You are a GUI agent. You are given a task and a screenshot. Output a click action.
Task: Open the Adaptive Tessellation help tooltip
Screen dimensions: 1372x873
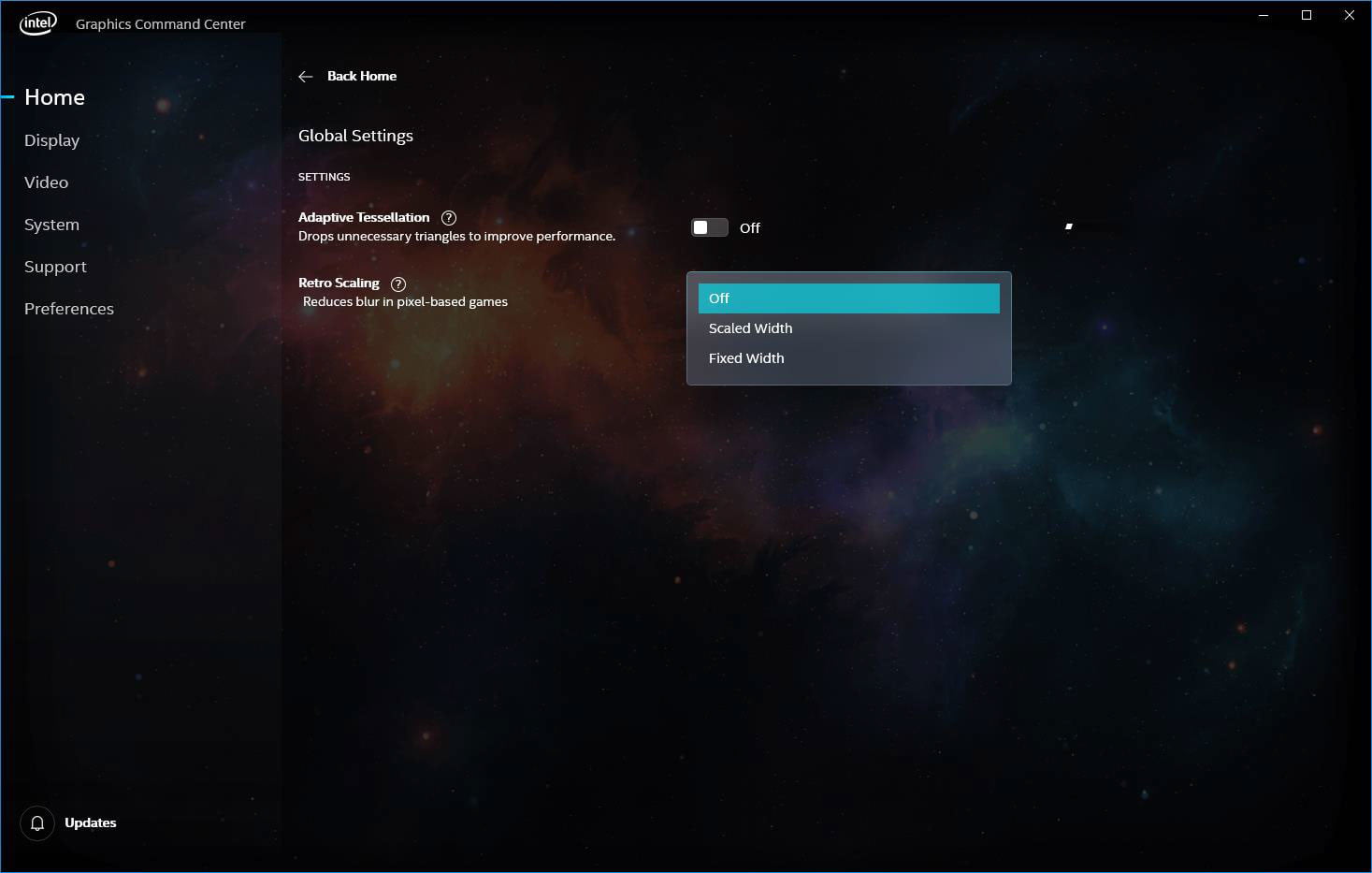(x=449, y=217)
